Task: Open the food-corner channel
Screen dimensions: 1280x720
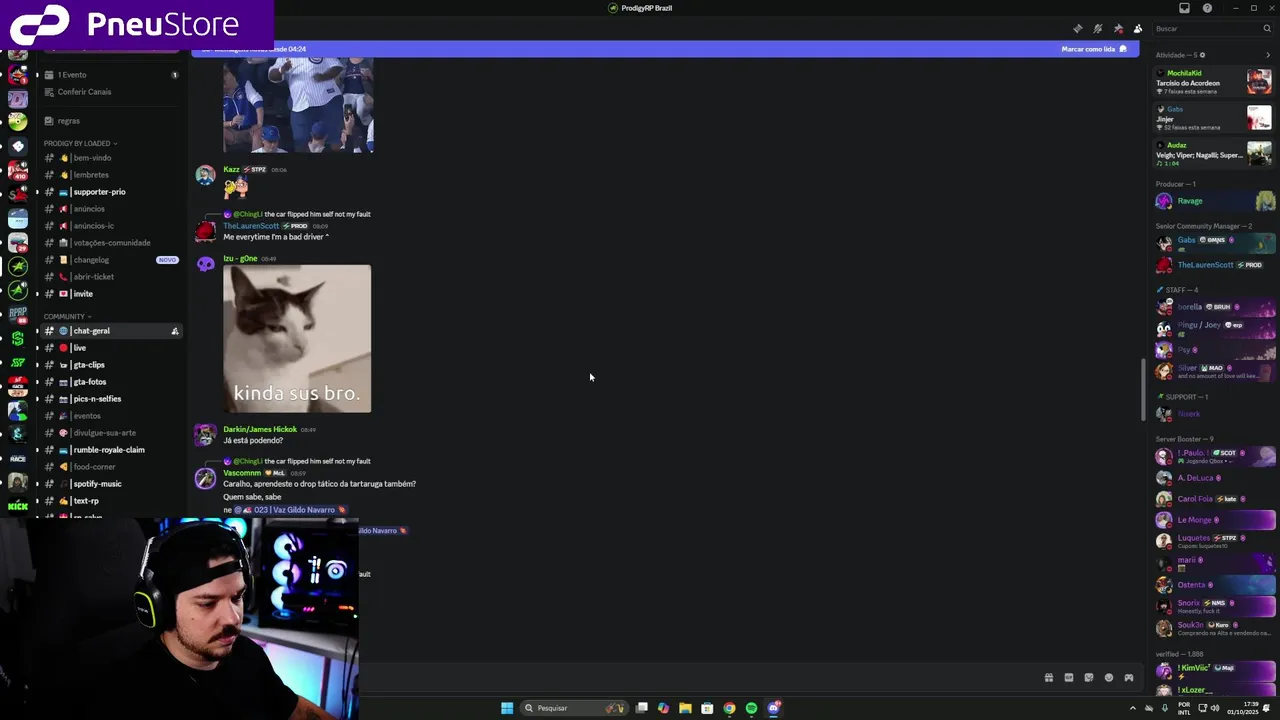Action: pyautogui.click(x=110, y=467)
